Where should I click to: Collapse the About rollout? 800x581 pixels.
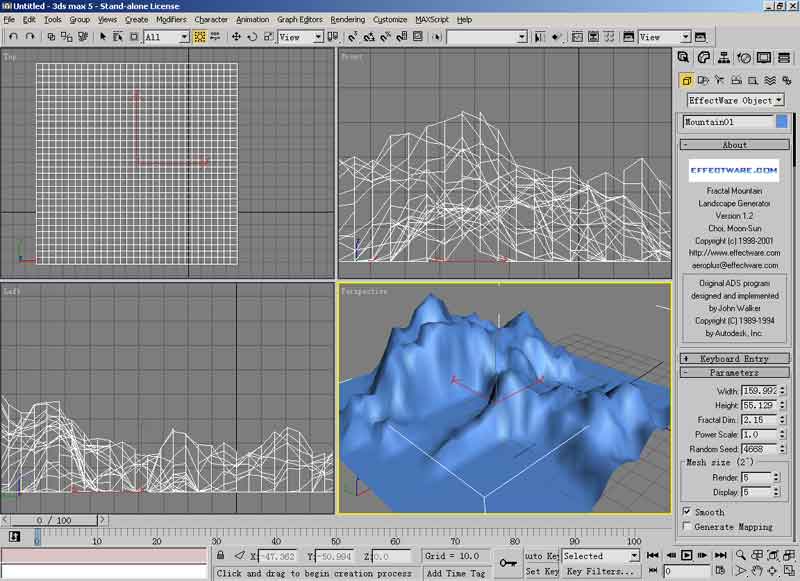pos(735,145)
